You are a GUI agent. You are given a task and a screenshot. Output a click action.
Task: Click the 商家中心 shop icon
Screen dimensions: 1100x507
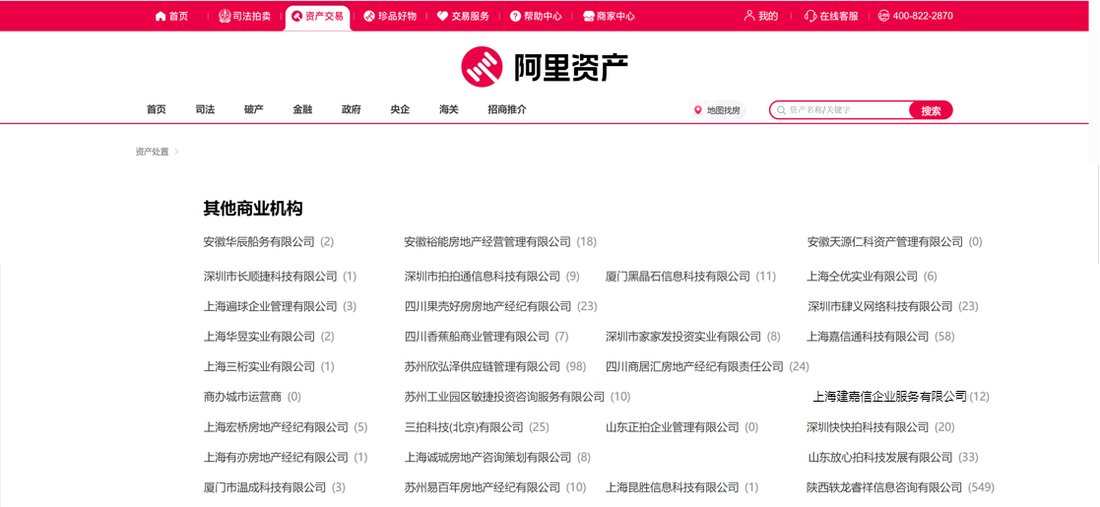pos(589,16)
